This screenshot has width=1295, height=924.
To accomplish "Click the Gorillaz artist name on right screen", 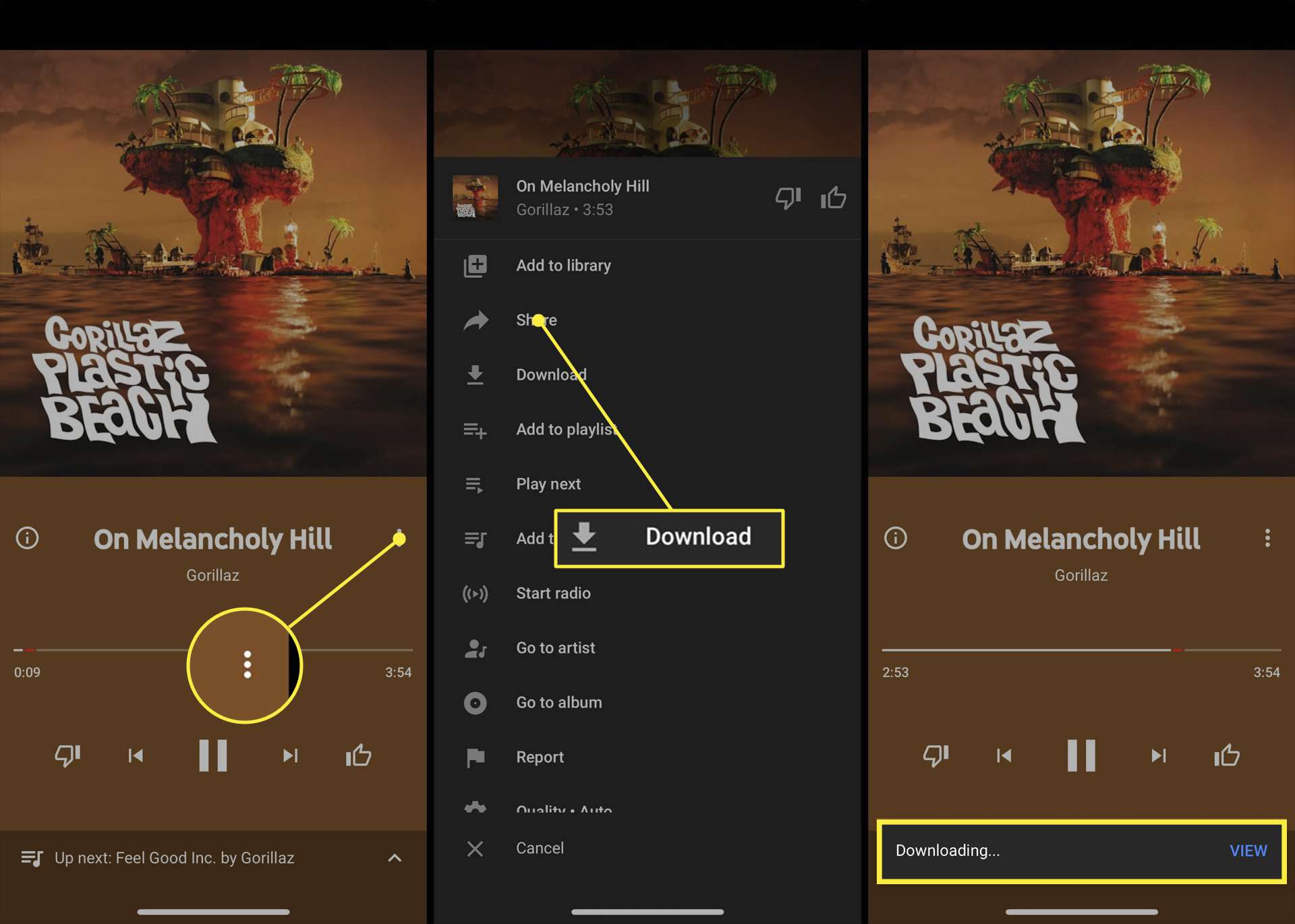I will click(x=1081, y=575).
